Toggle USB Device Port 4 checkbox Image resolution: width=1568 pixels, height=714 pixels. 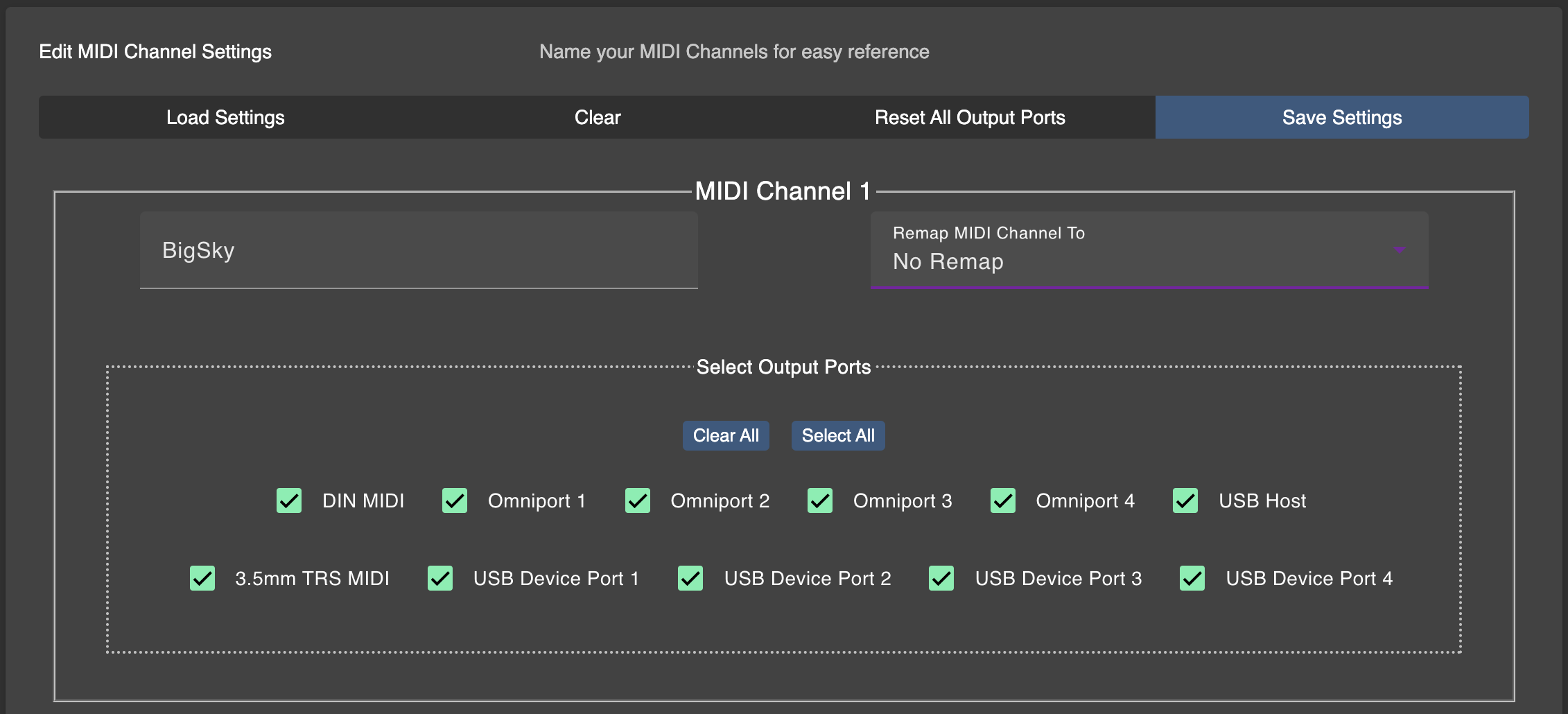[x=1192, y=578]
